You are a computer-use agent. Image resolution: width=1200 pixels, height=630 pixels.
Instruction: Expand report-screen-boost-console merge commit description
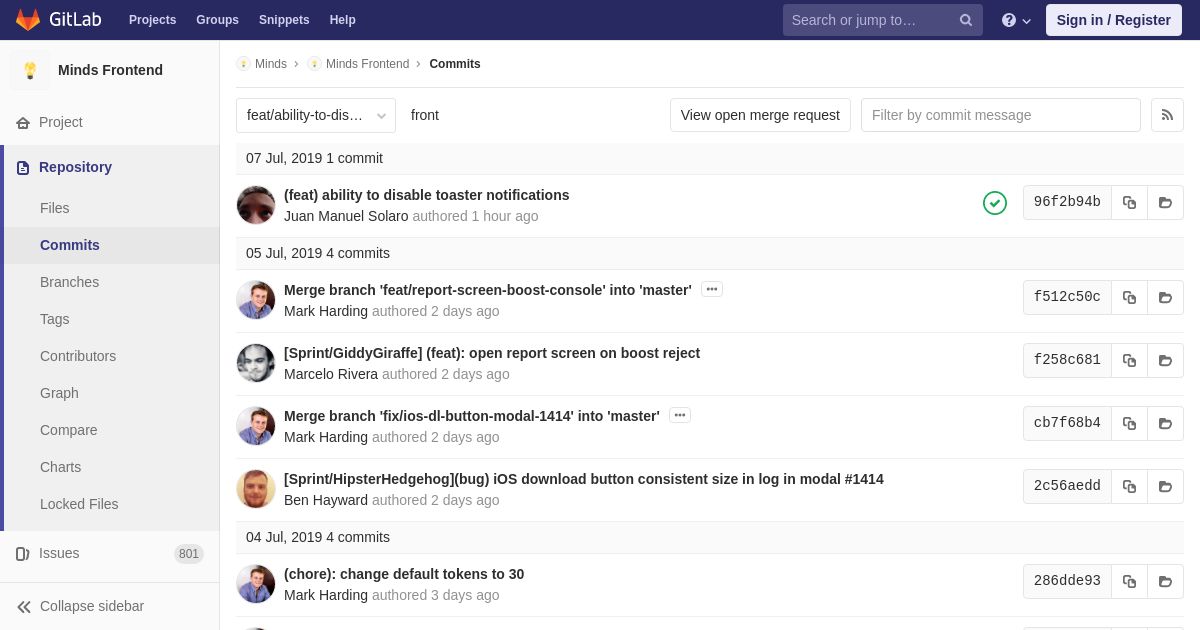pos(712,289)
